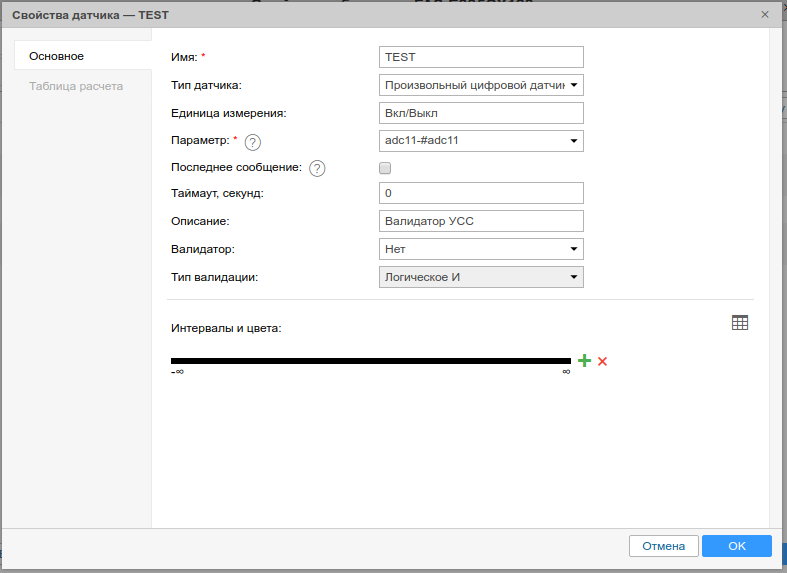Open the Таблица расчета tab
Viewport: 787px width, 573px height.
76,86
